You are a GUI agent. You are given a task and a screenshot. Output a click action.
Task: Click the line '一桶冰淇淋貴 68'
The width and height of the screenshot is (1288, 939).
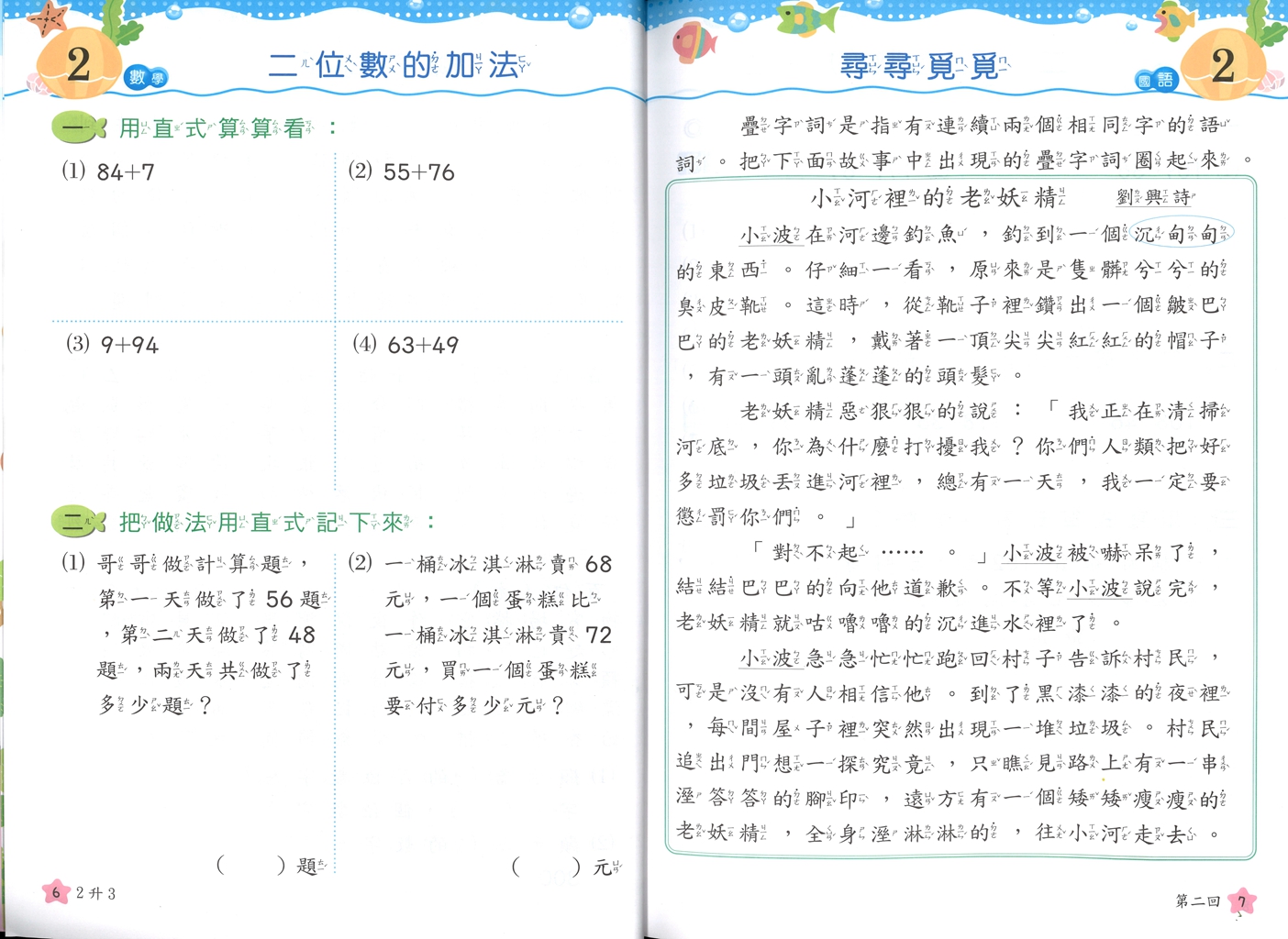pyautogui.click(x=498, y=563)
